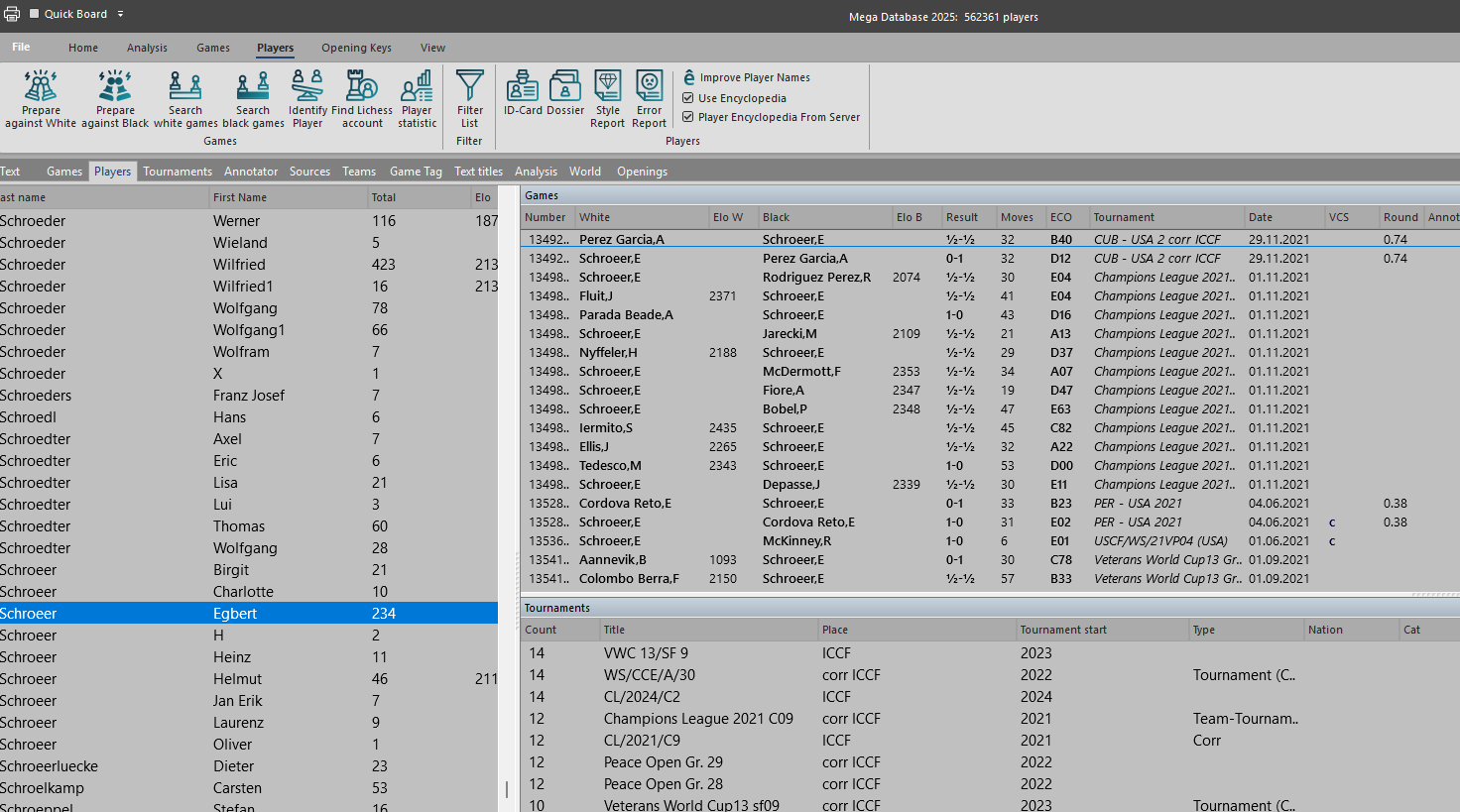
Task: Sort players by Total column
Action: 419,197
